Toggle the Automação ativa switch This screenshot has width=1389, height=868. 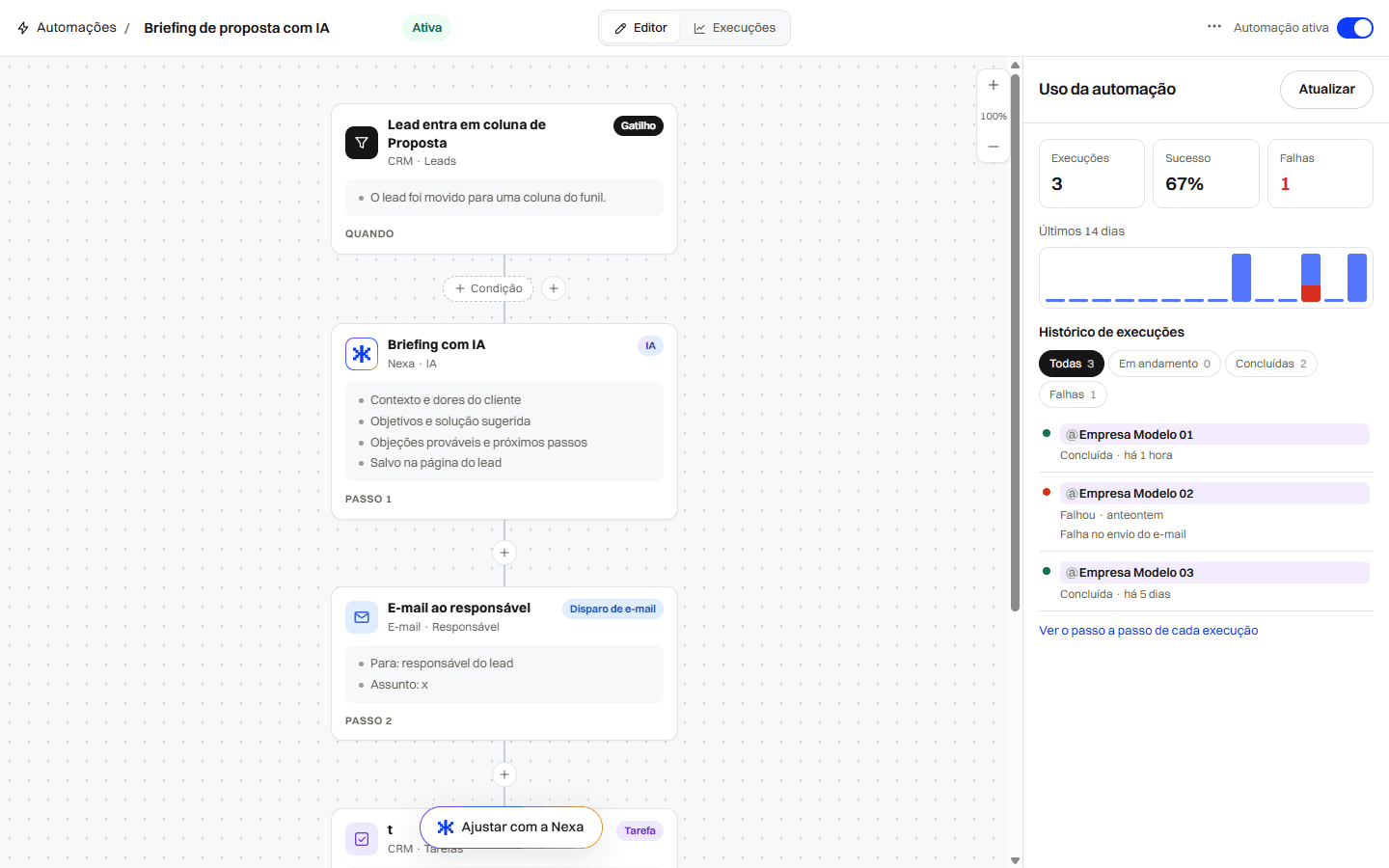pos(1355,28)
